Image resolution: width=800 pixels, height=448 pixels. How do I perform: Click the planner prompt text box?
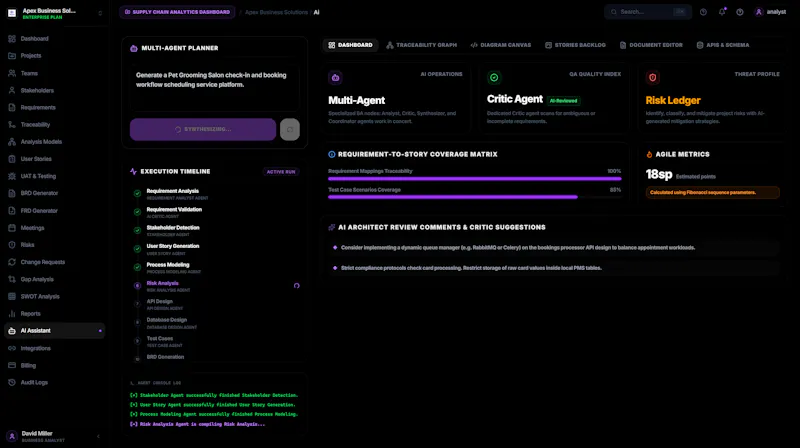(214, 88)
